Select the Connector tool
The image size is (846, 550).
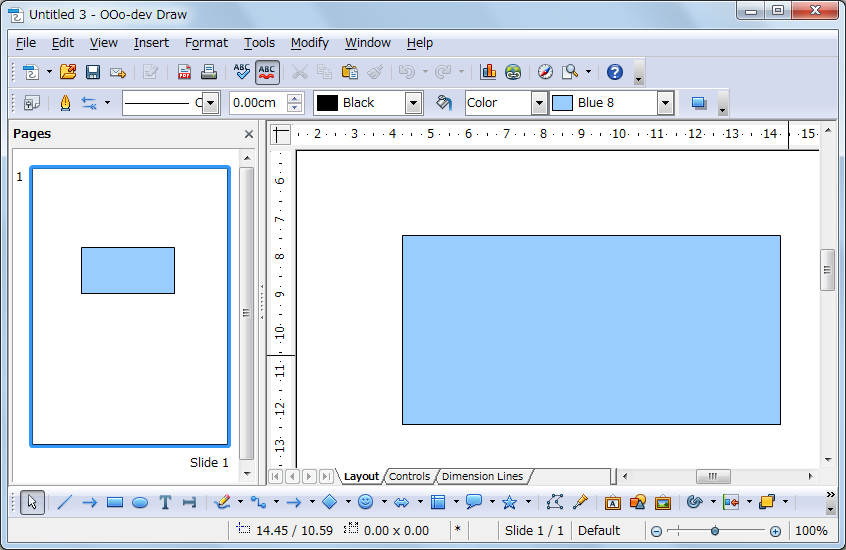click(x=258, y=503)
